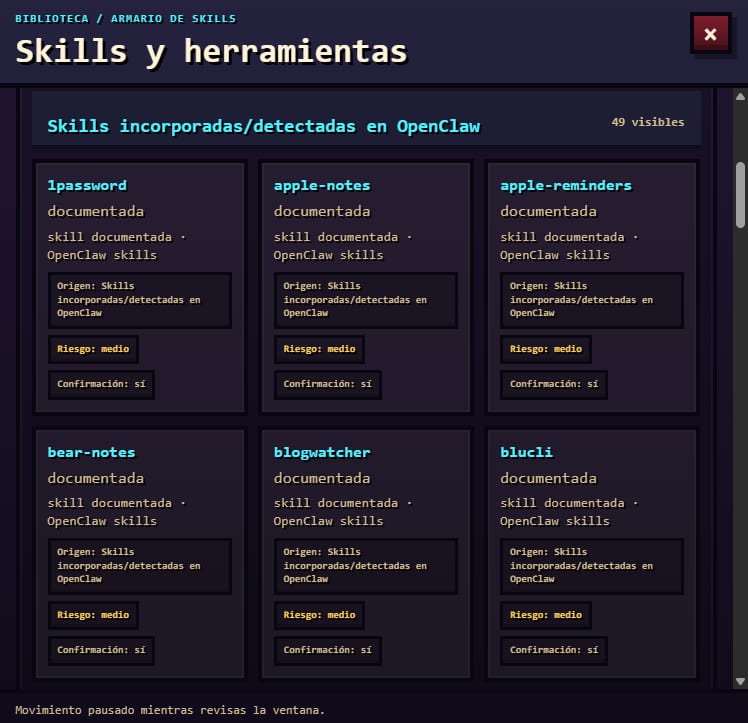Click 'documentada' status under apple-reminders
748x723 pixels.
pos(548,211)
